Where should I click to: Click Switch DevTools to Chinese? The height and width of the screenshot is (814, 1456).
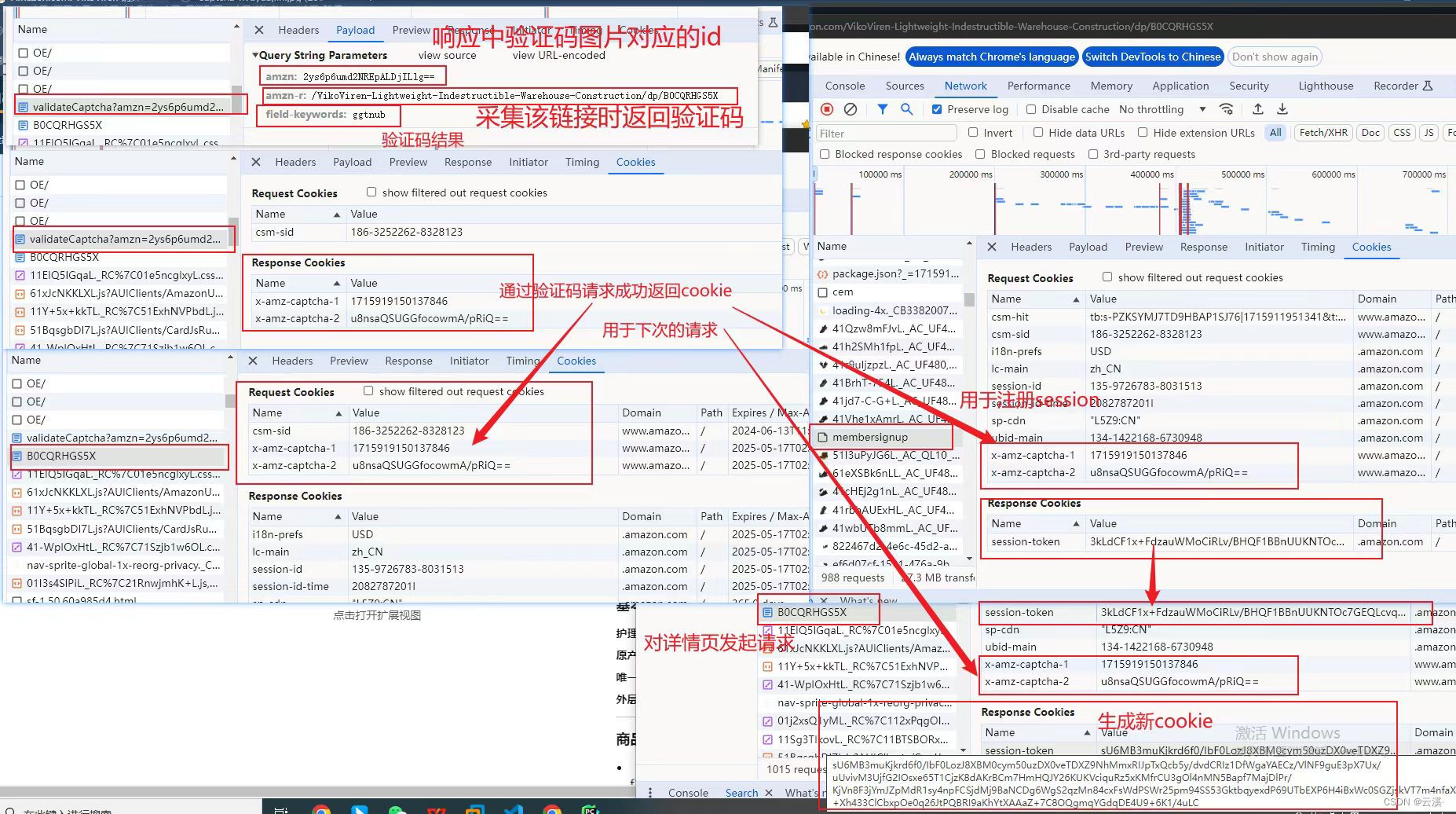[1153, 57]
